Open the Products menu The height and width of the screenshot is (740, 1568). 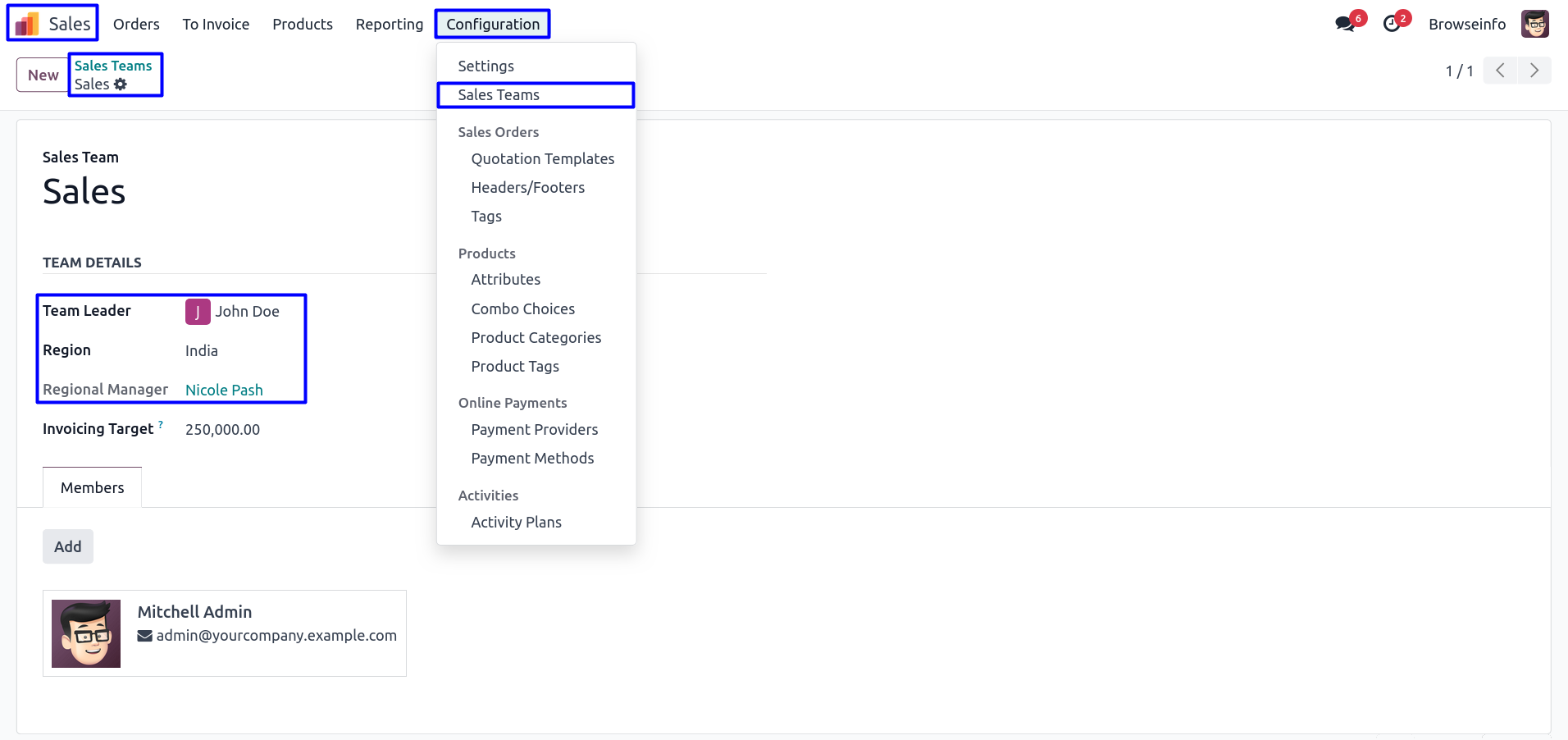click(303, 24)
